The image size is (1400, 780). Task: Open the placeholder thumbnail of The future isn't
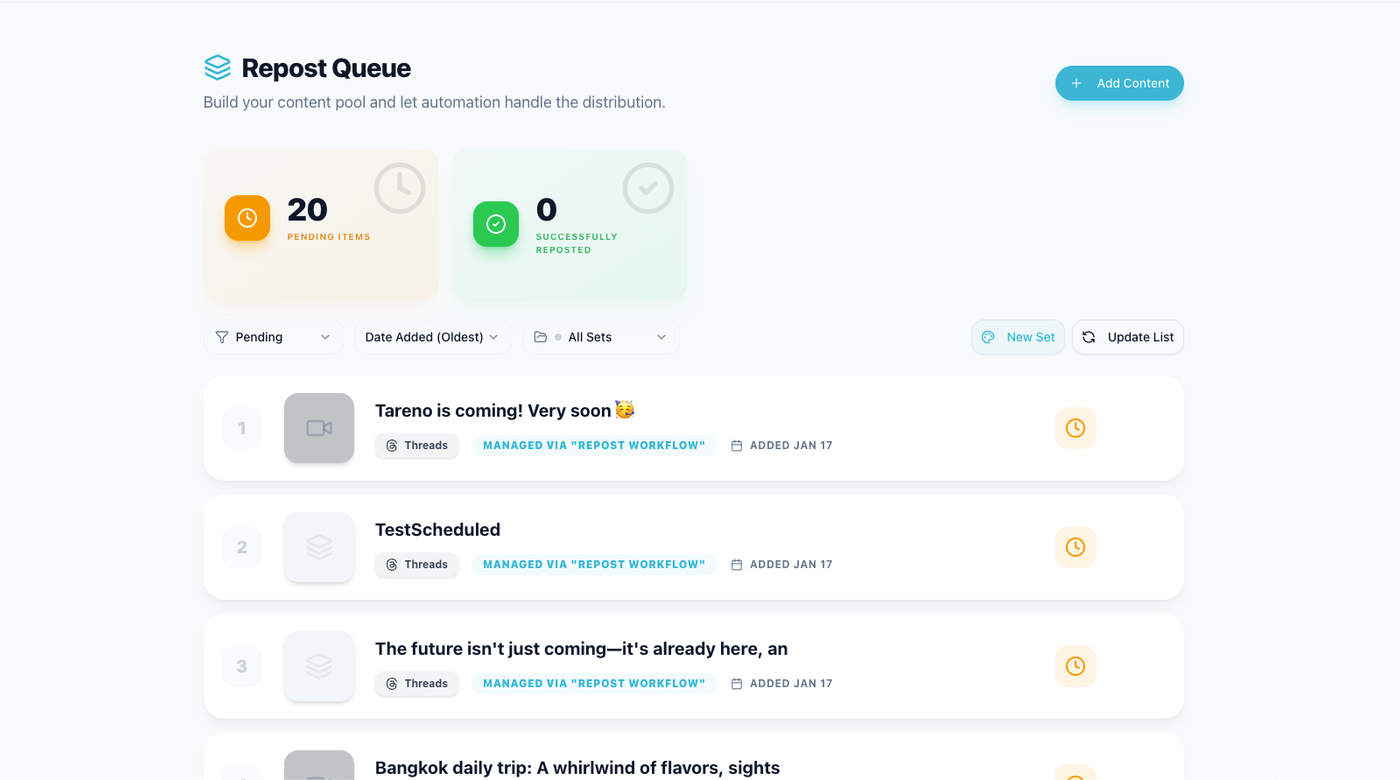tap(319, 666)
